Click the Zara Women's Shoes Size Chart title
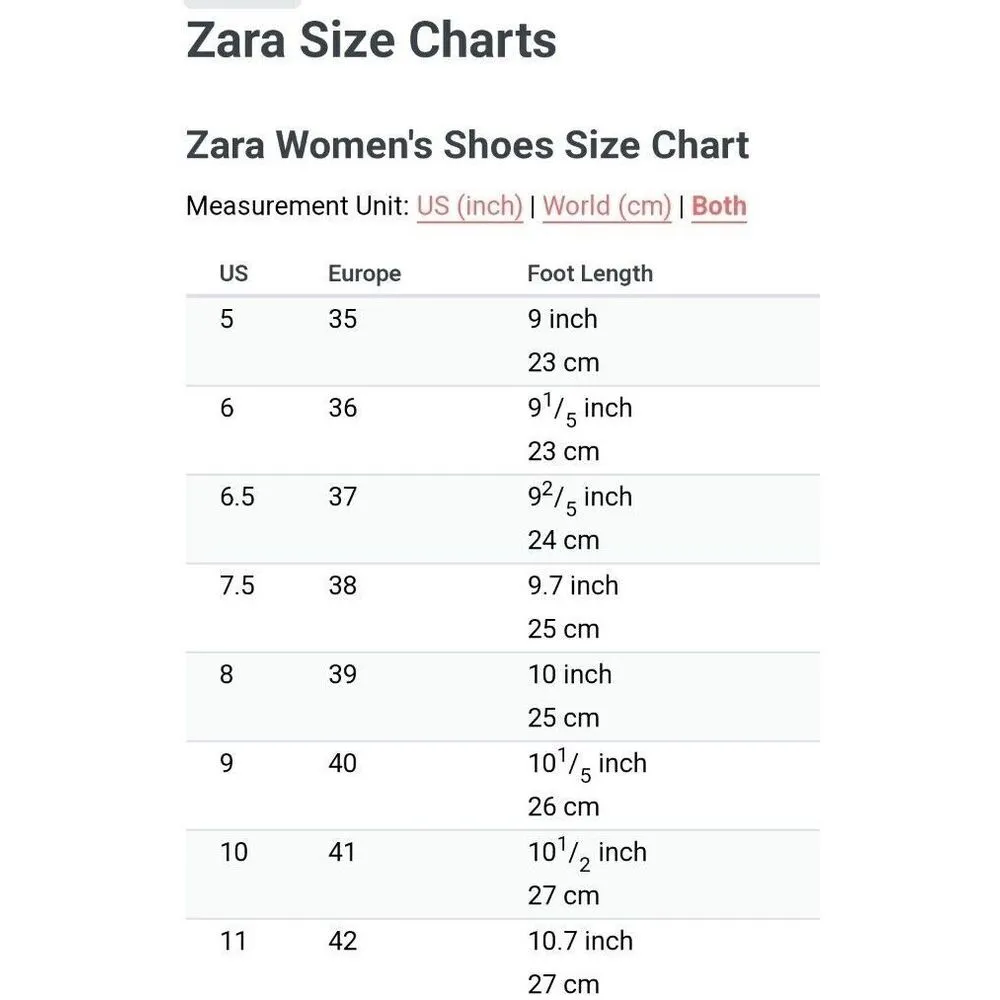This screenshot has height=1000, width=1000. [467, 145]
